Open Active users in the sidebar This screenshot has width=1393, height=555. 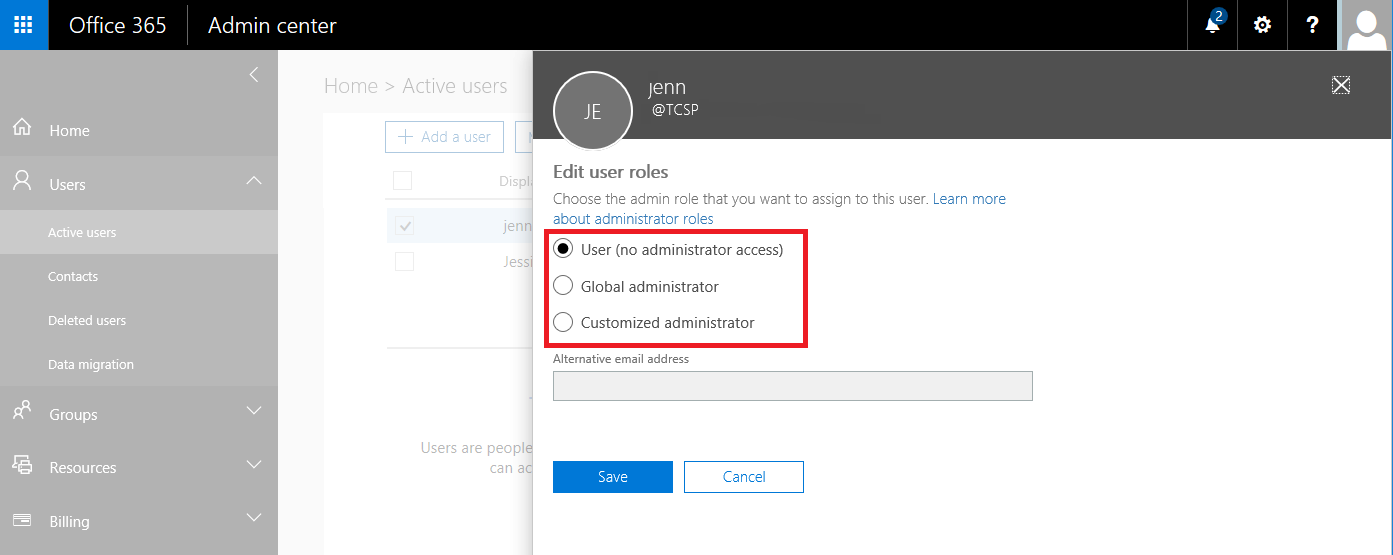(x=82, y=232)
